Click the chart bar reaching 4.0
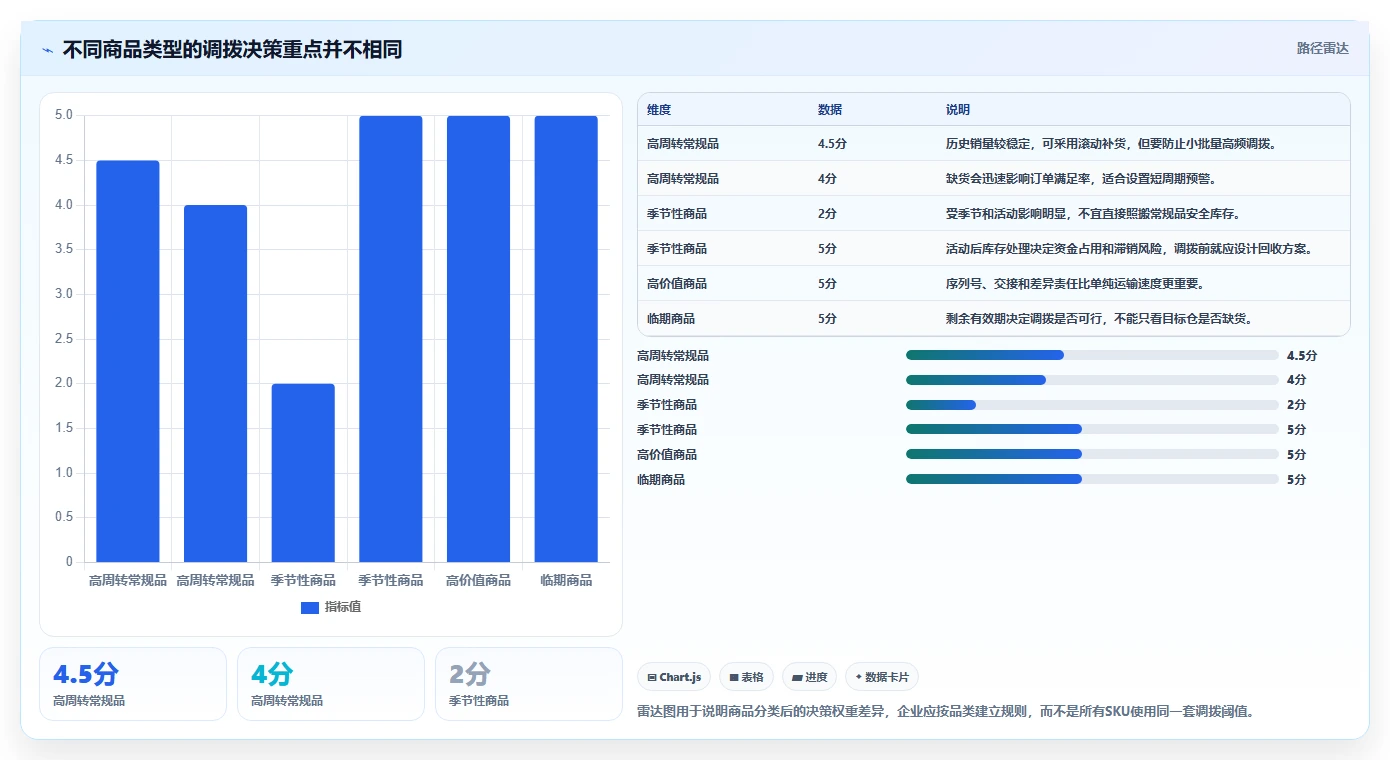This screenshot has width=1390, height=760. tap(215, 383)
